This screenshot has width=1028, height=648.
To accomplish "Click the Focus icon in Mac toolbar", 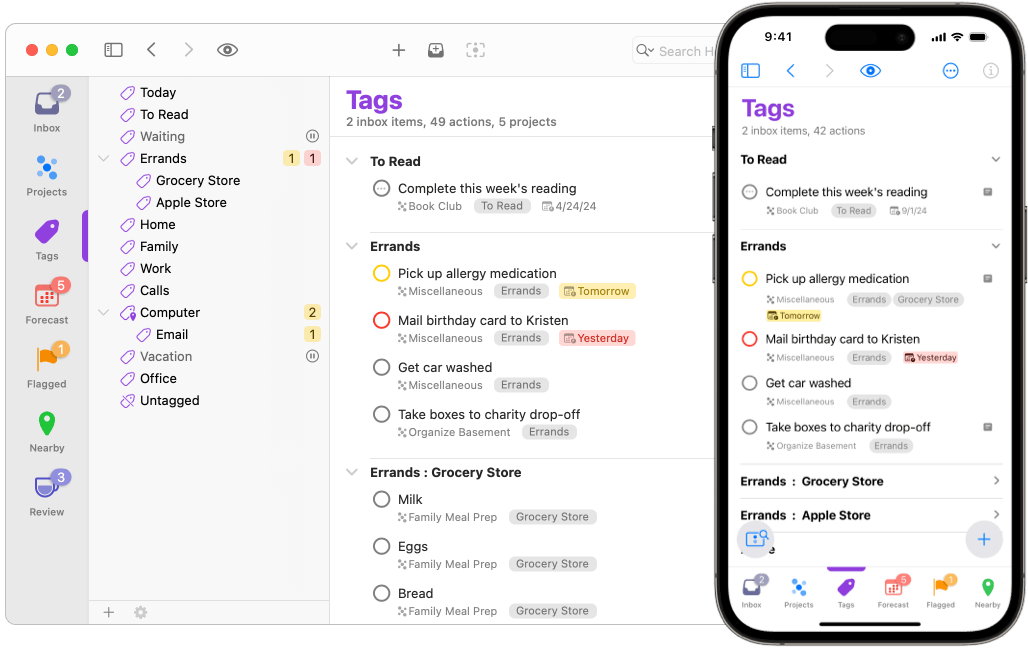I will pos(475,50).
